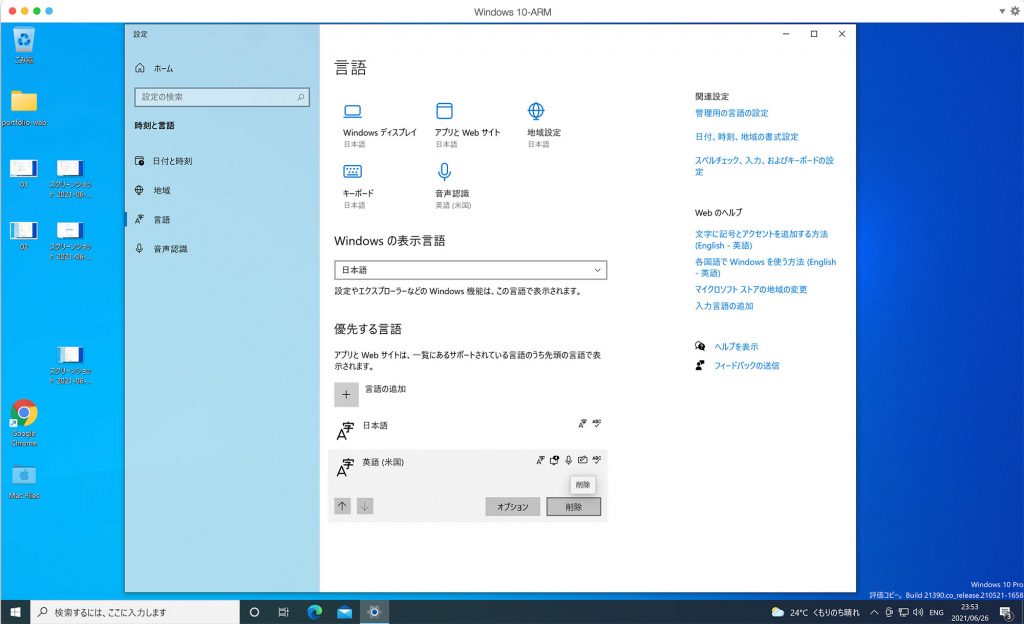Click the 削除 button for 英語 (米国)
The height and width of the screenshot is (624, 1024).
click(x=573, y=507)
